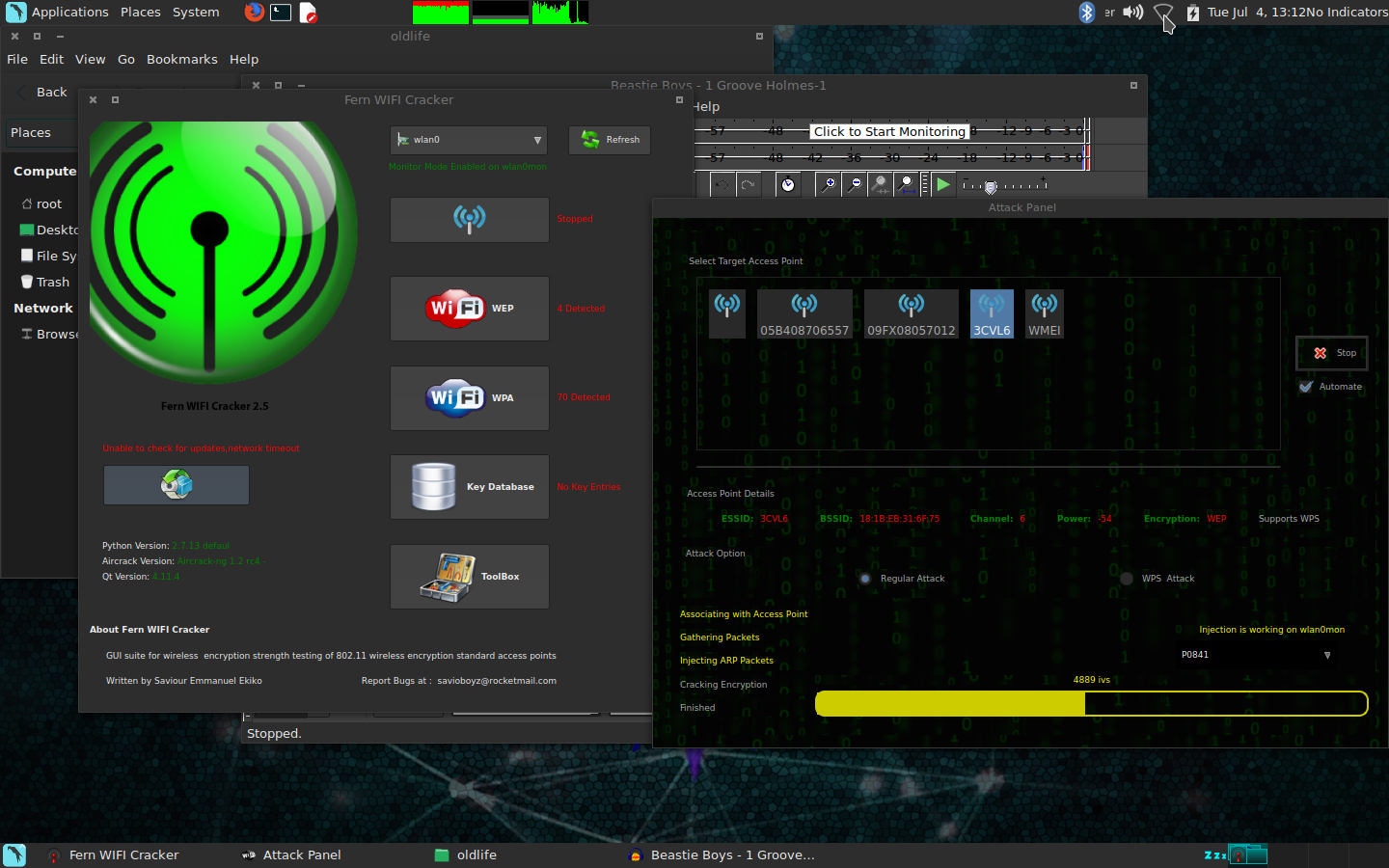The height and width of the screenshot is (868, 1389).
Task: Select the unnamed first access point
Action: pos(727,313)
